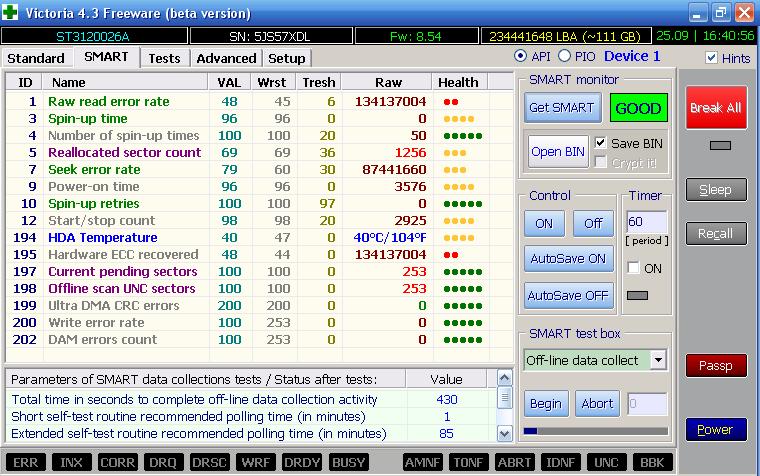Viewport: 760px width, 476px height.
Task: Turn SMART control ON
Action: pyautogui.click(x=544, y=223)
